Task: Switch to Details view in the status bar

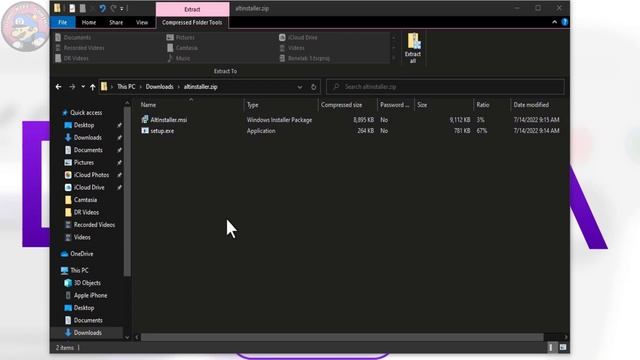Action: point(551,347)
